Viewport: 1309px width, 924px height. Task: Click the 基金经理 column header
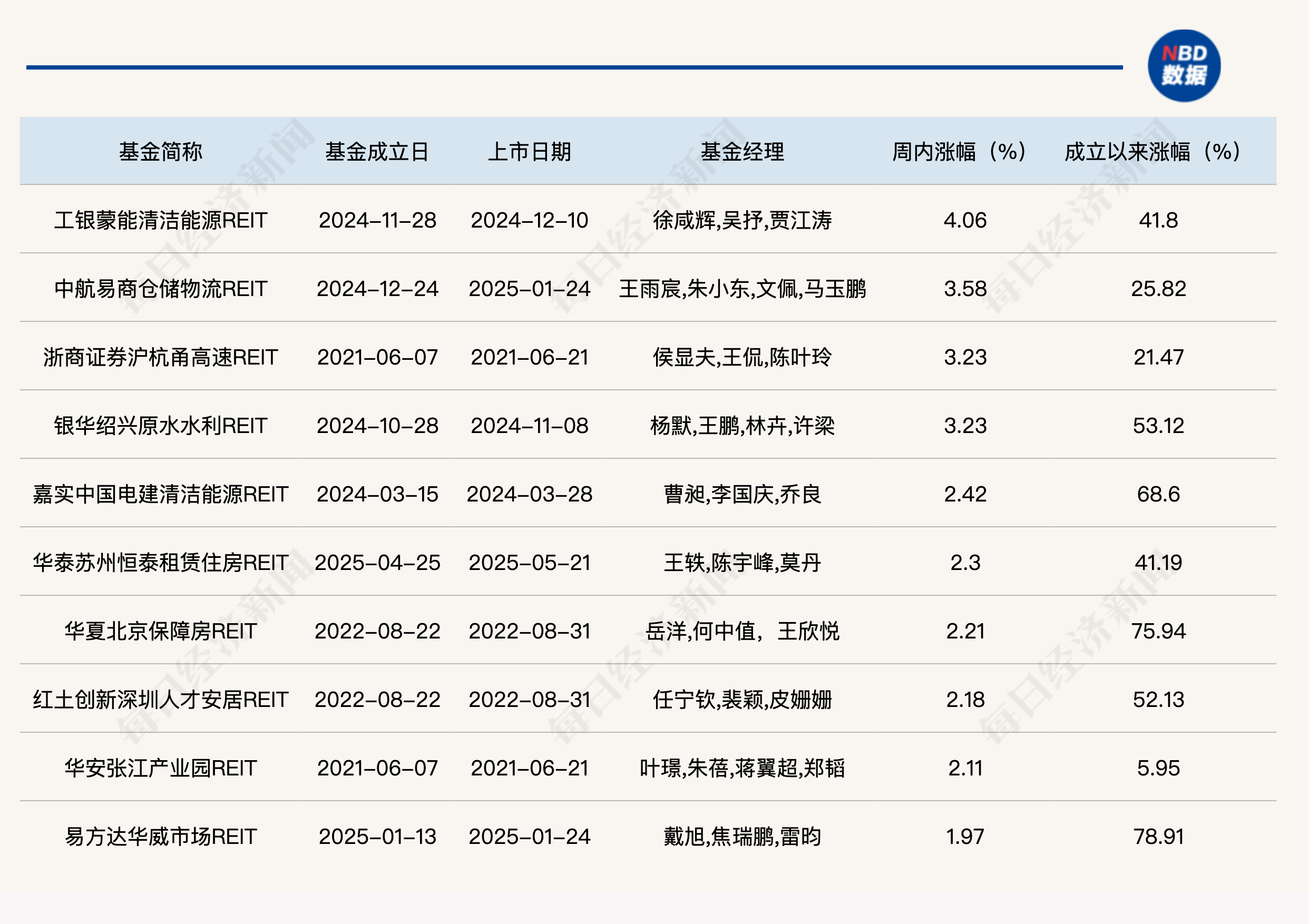742,152
